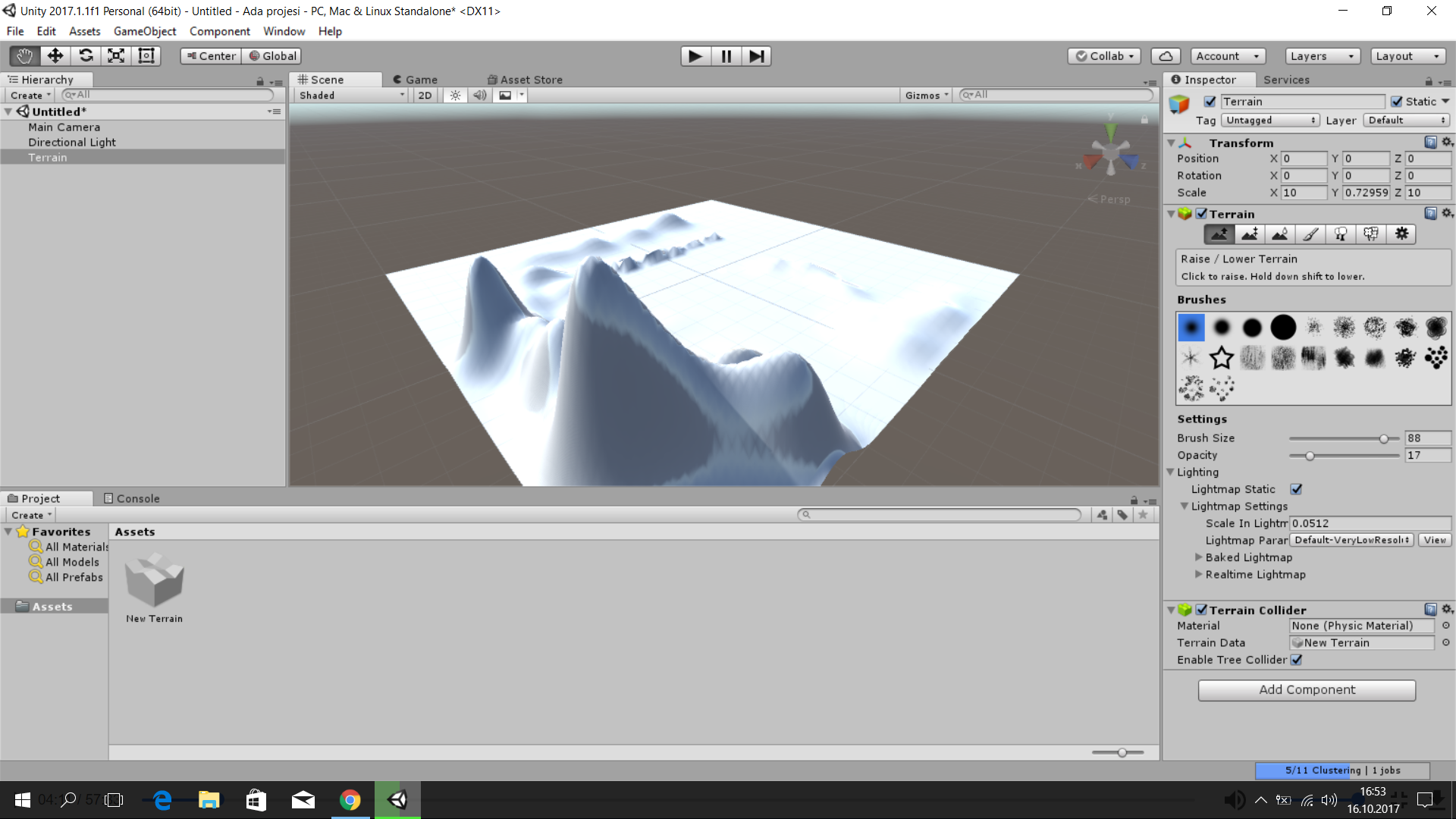Expand the Baked Lightmap section

tap(1199, 557)
